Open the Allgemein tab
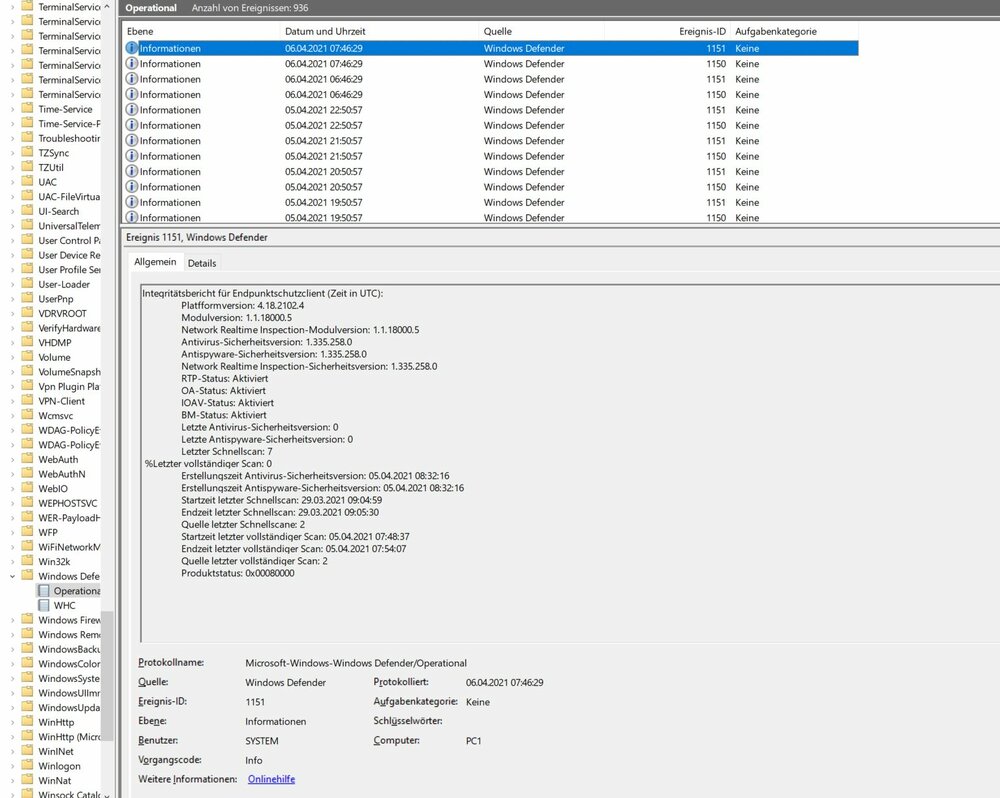The height and width of the screenshot is (798, 1000). 155,262
